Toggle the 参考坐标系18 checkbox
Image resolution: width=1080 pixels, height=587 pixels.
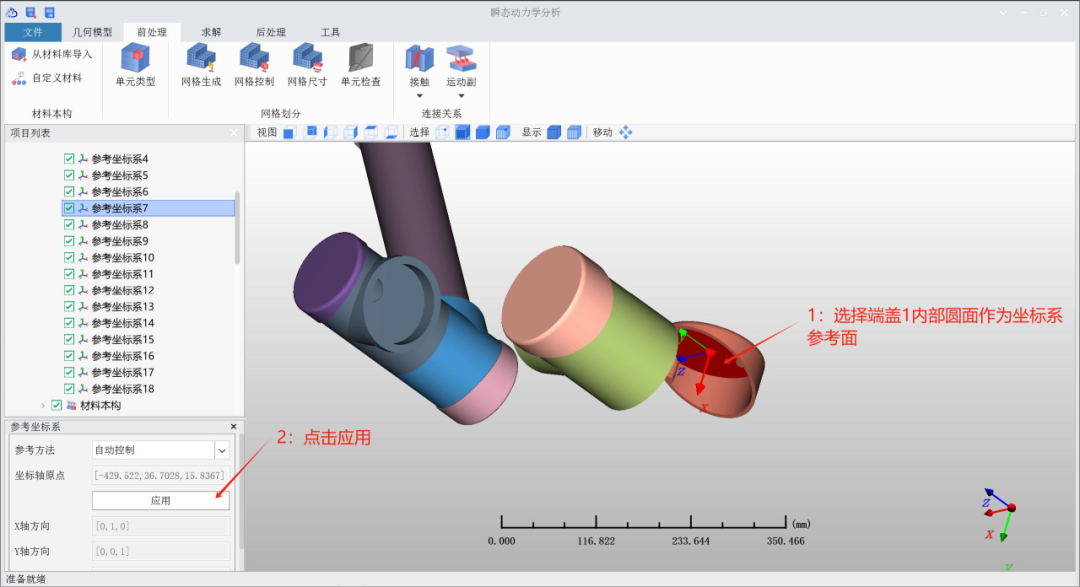(x=69, y=389)
